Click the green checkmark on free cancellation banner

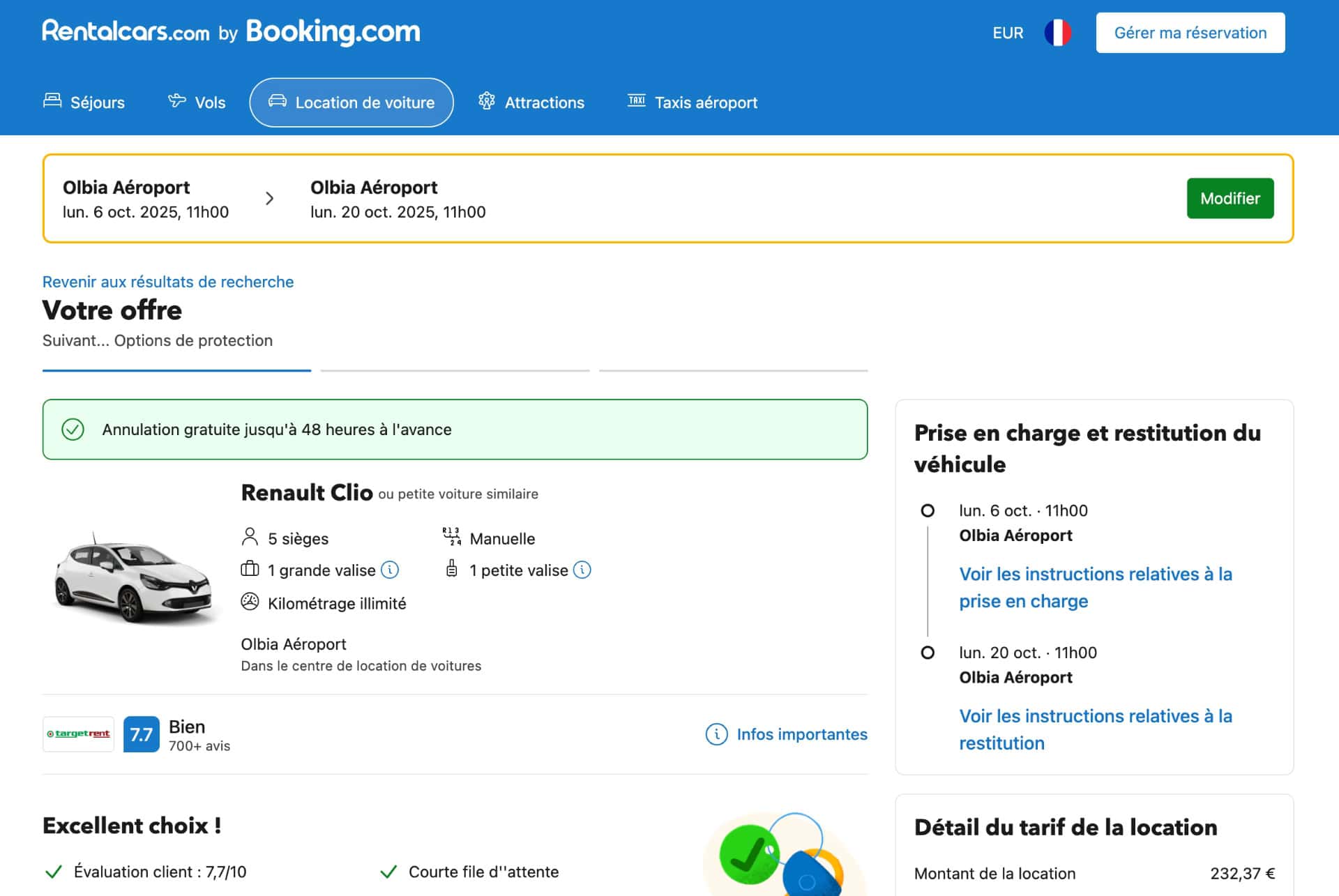(73, 430)
